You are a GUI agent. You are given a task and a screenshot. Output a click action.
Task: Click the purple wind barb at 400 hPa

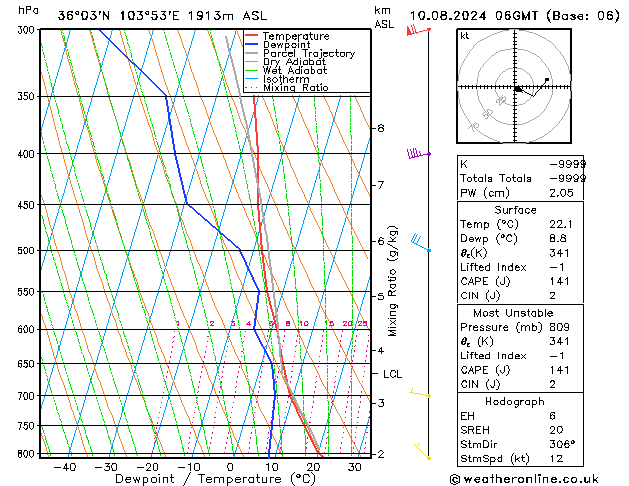tap(418, 153)
